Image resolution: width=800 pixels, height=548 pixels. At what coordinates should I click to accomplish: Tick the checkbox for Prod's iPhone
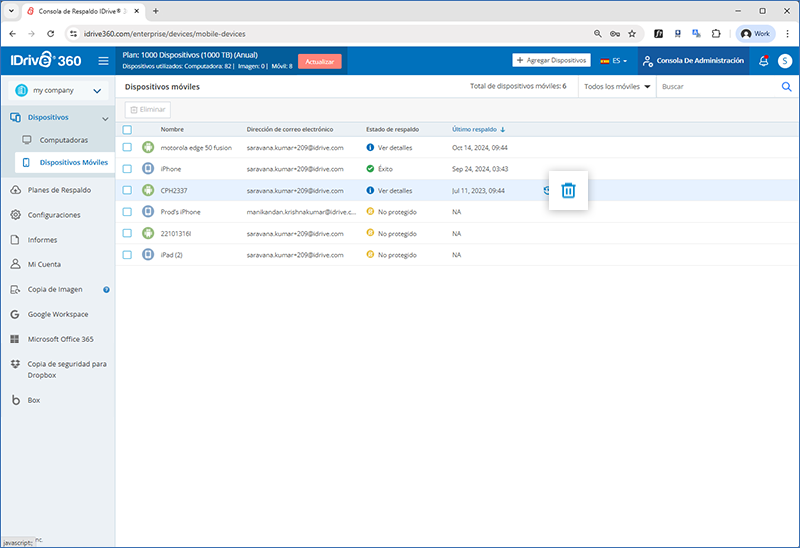[x=127, y=211]
